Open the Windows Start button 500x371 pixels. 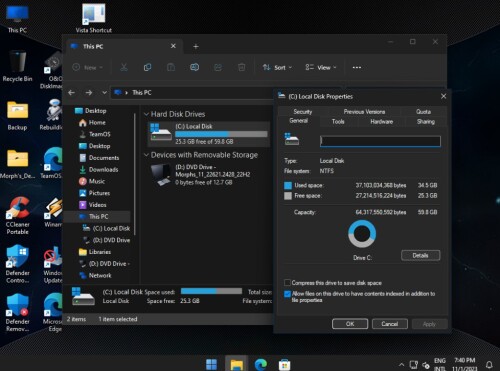click(x=211, y=364)
